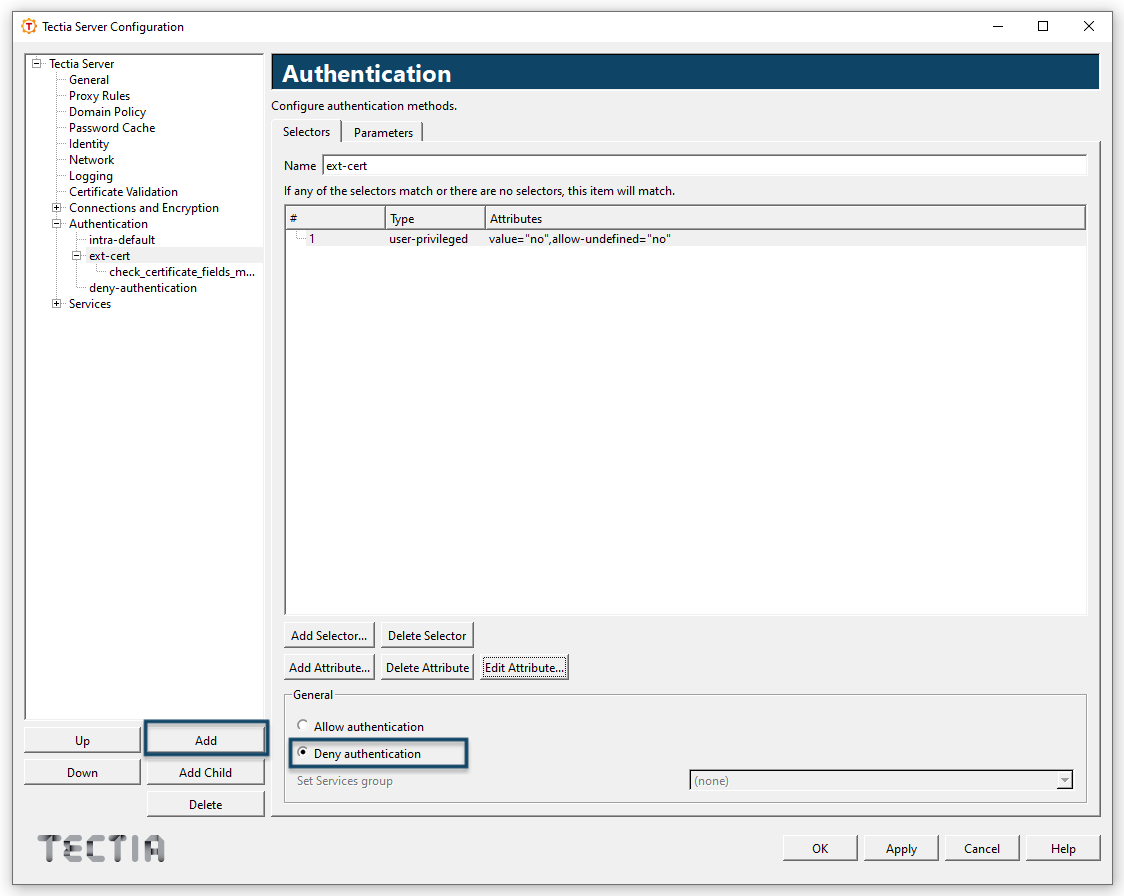Select Network tree item
Screen dimensions: 1124x896
click(92, 160)
